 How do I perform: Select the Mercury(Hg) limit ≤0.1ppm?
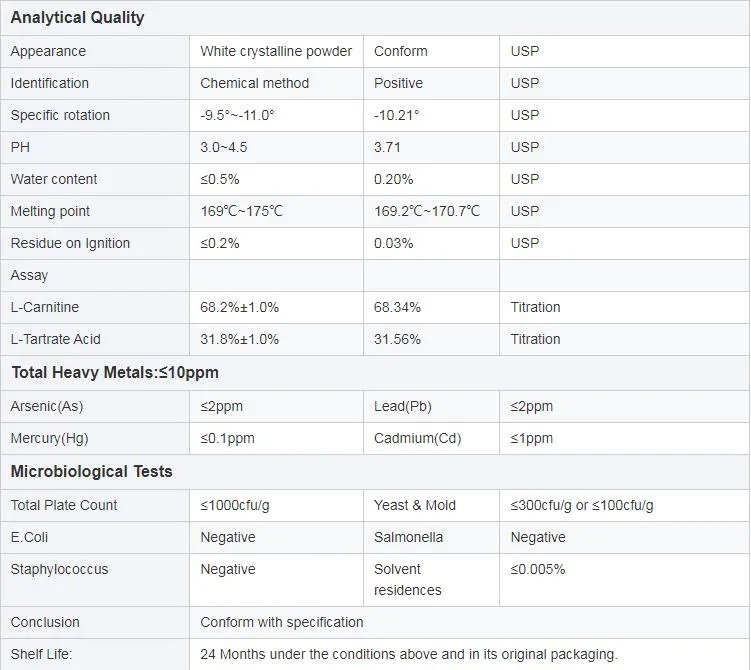coord(227,438)
